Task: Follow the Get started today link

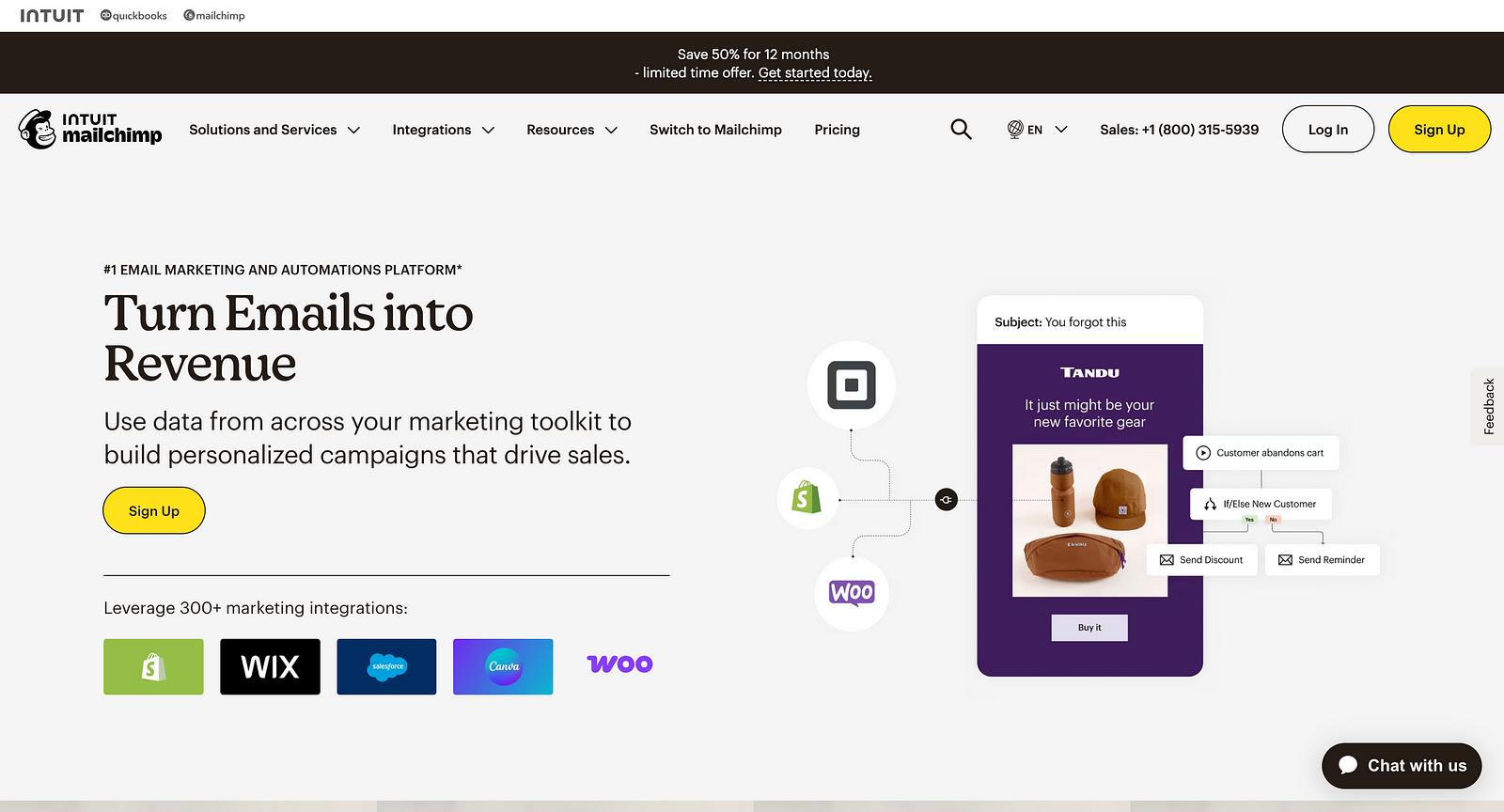Action: (x=815, y=72)
